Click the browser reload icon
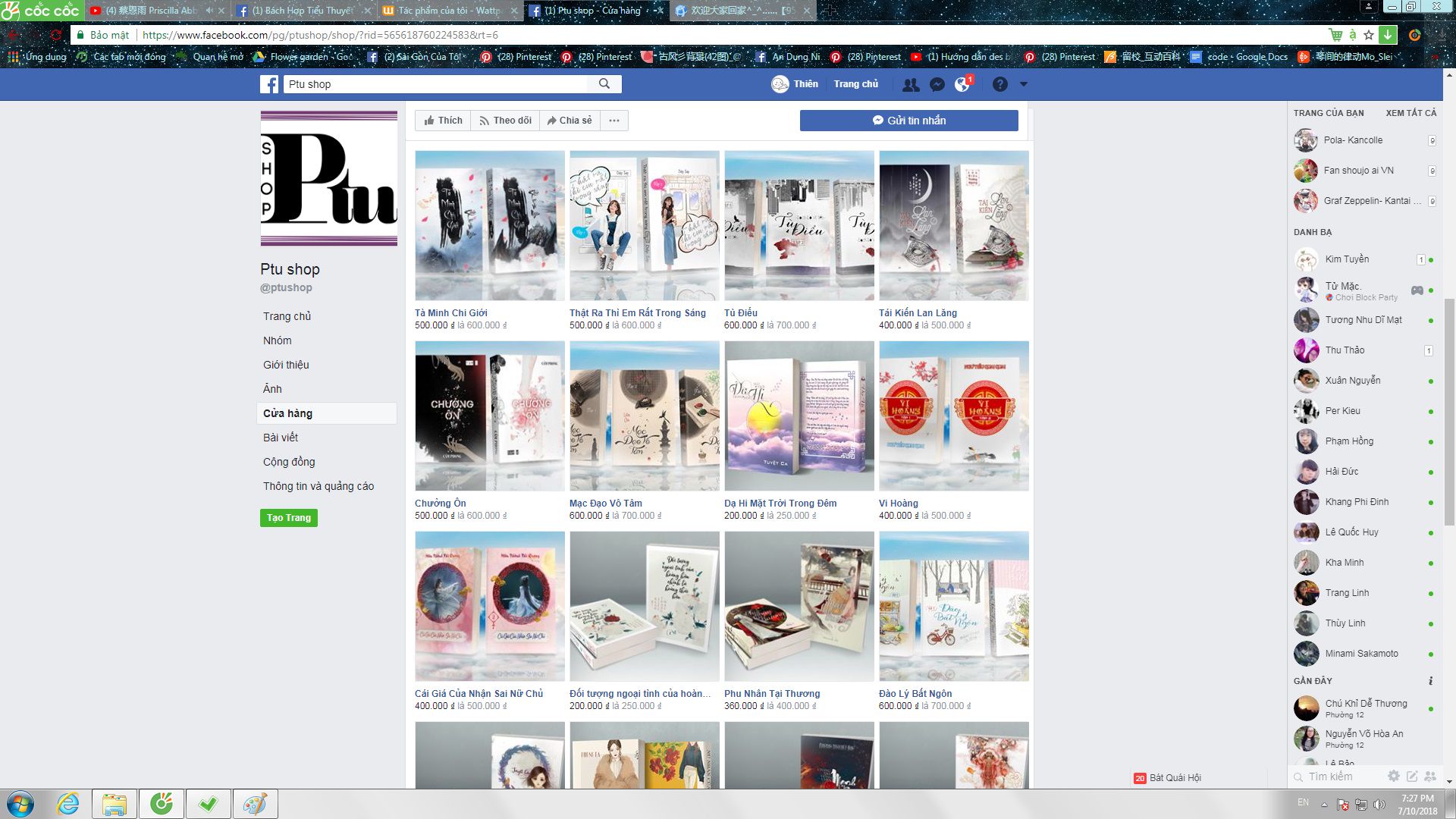 [x=55, y=35]
